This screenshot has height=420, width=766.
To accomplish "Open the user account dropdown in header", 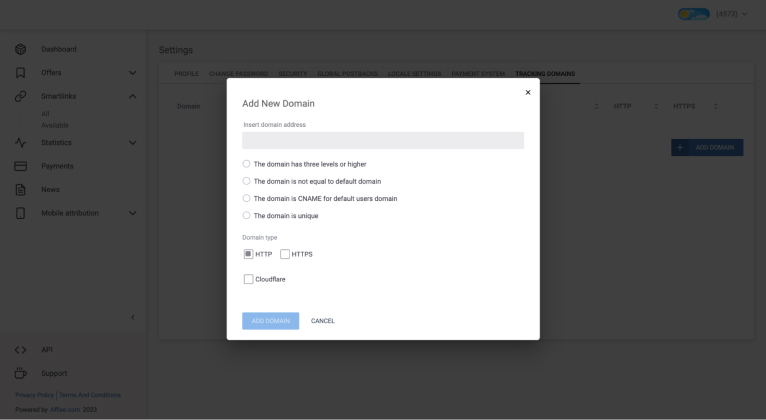I will 712,13.
